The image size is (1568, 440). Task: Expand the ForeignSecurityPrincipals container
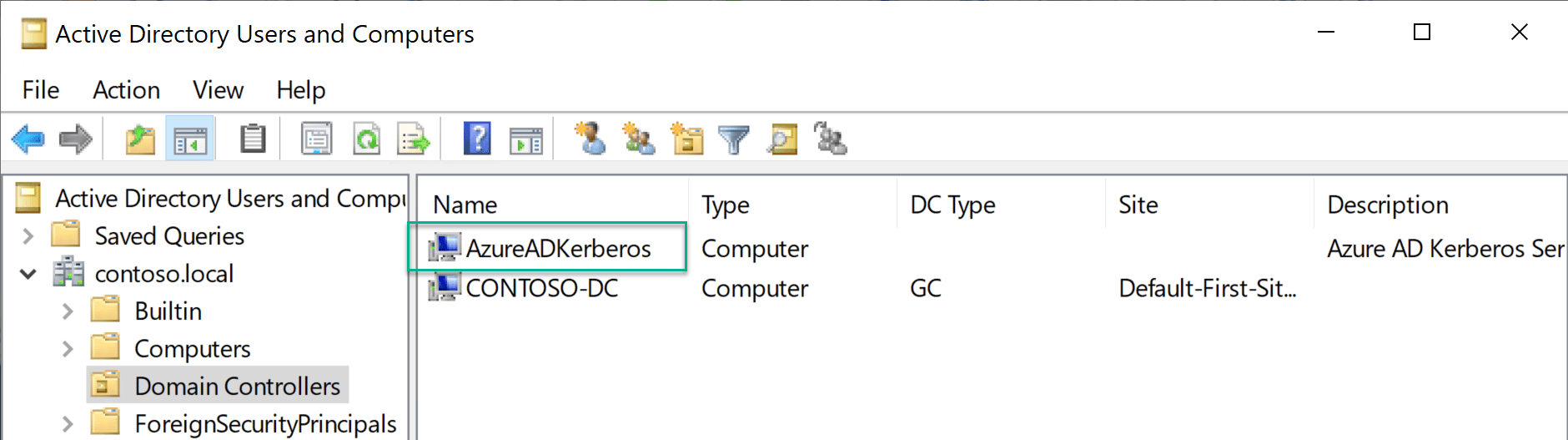click(x=68, y=424)
